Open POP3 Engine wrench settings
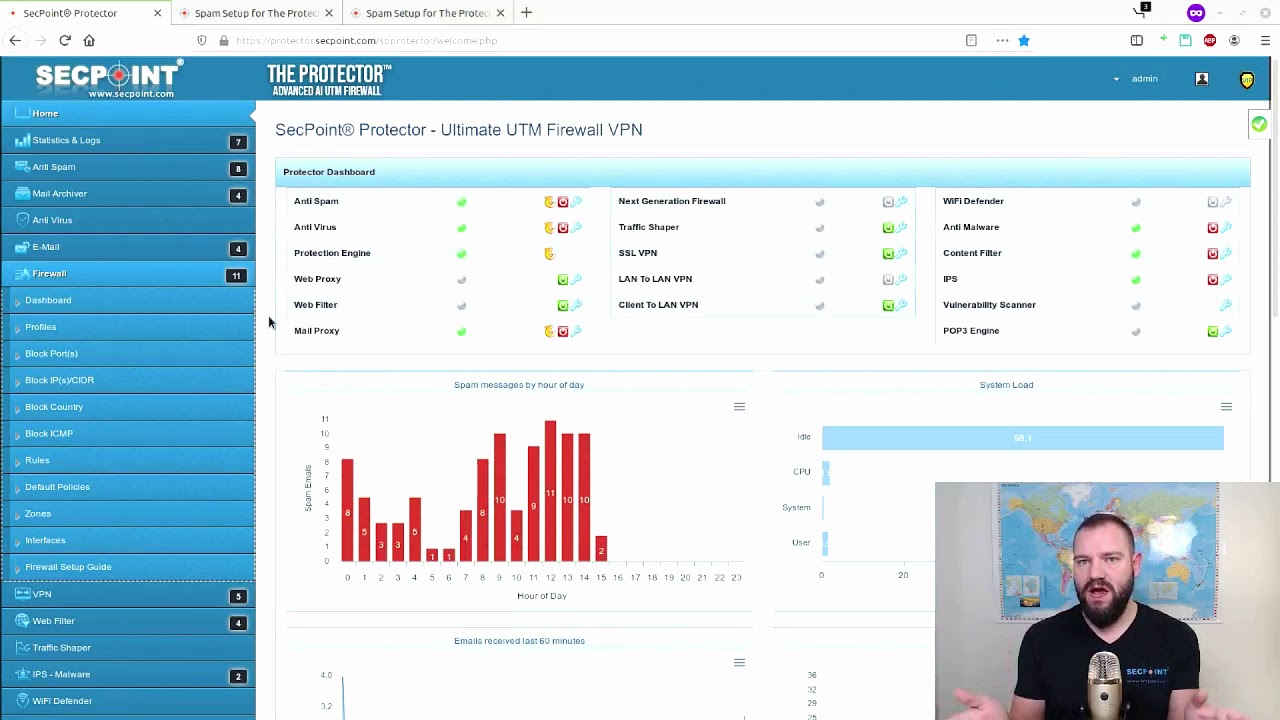This screenshot has width=1280, height=720. pyautogui.click(x=1226, y=332)
